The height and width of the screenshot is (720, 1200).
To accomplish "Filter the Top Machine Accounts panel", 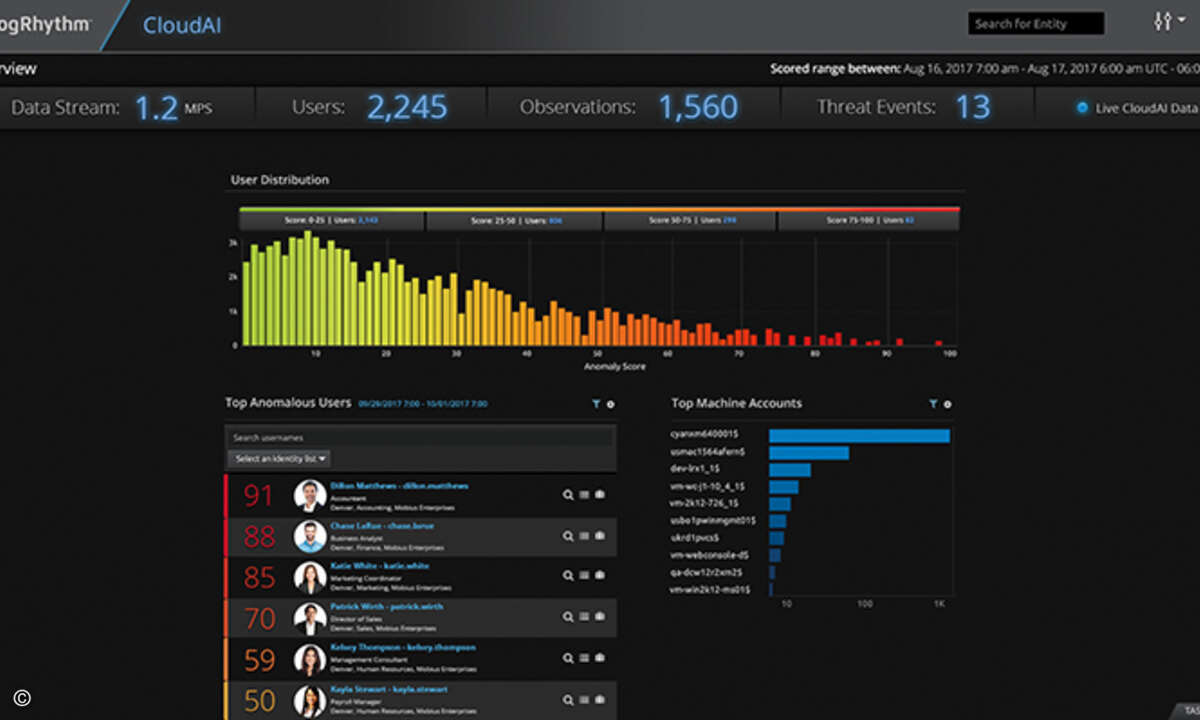I will coord(933,404).
